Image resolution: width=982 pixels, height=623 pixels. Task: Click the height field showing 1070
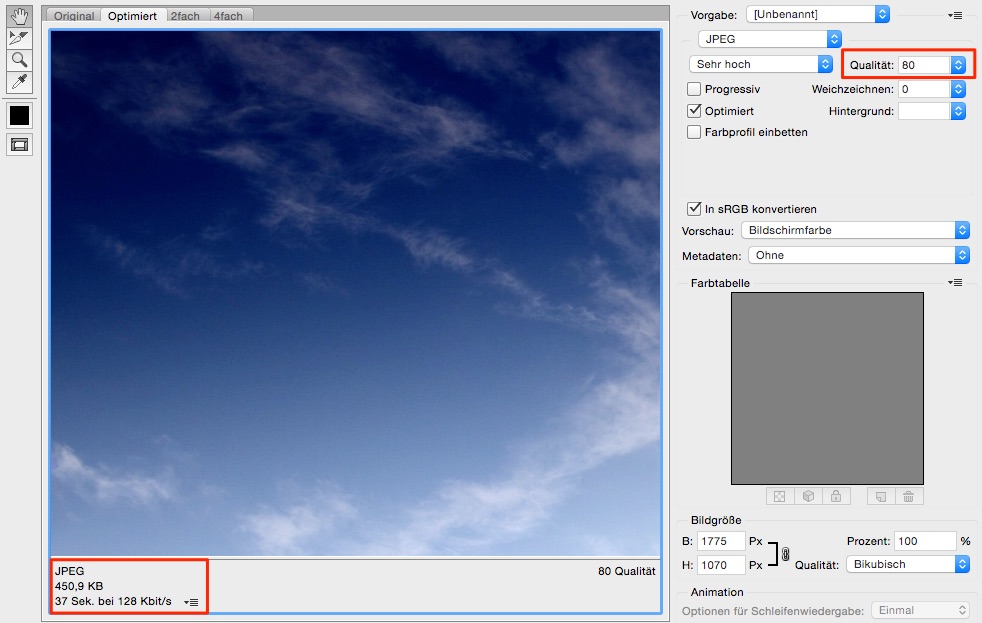721,565
